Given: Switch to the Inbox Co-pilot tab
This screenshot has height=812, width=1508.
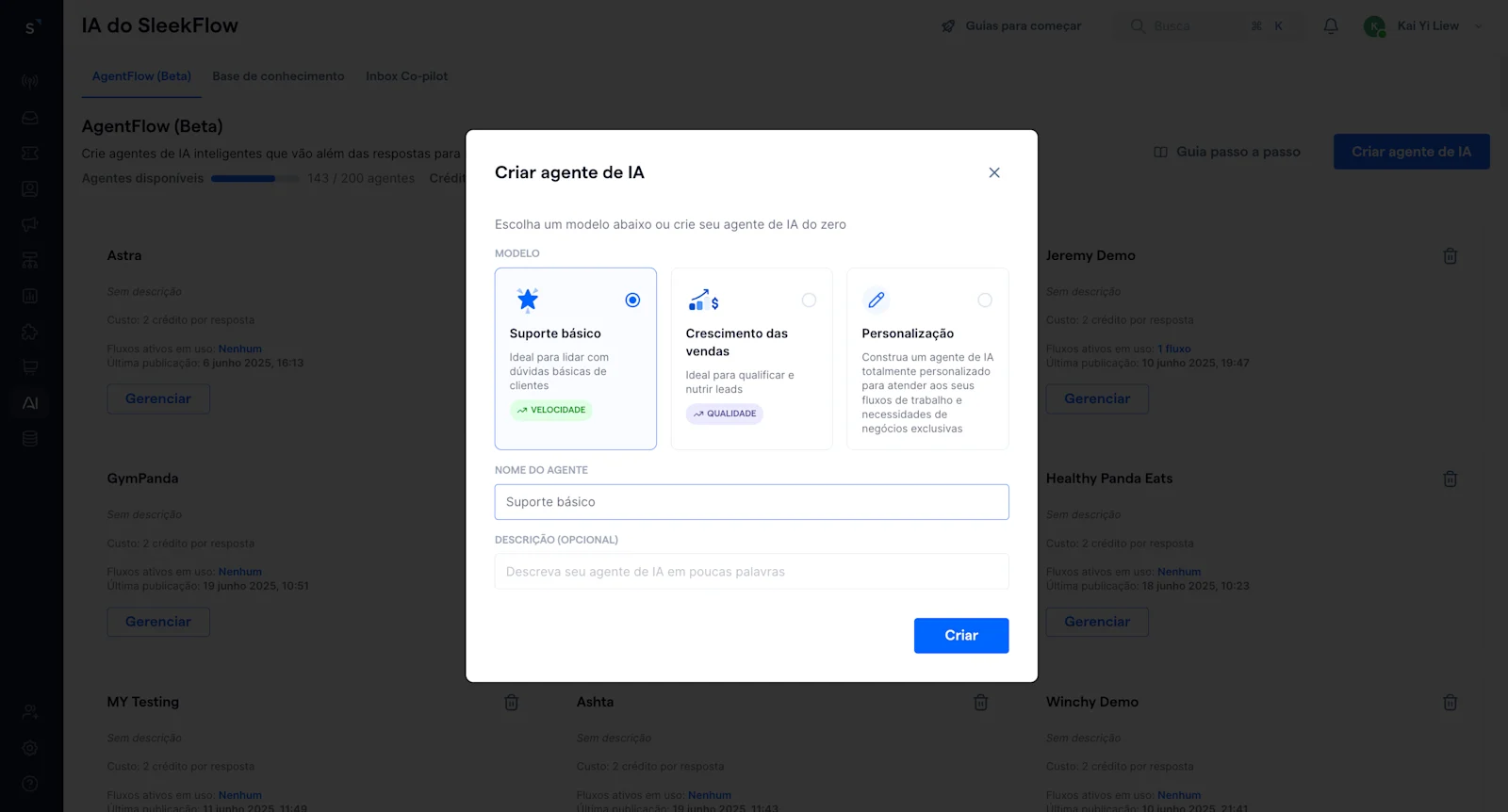Looking at the screenshot, I should coord(406,76).
